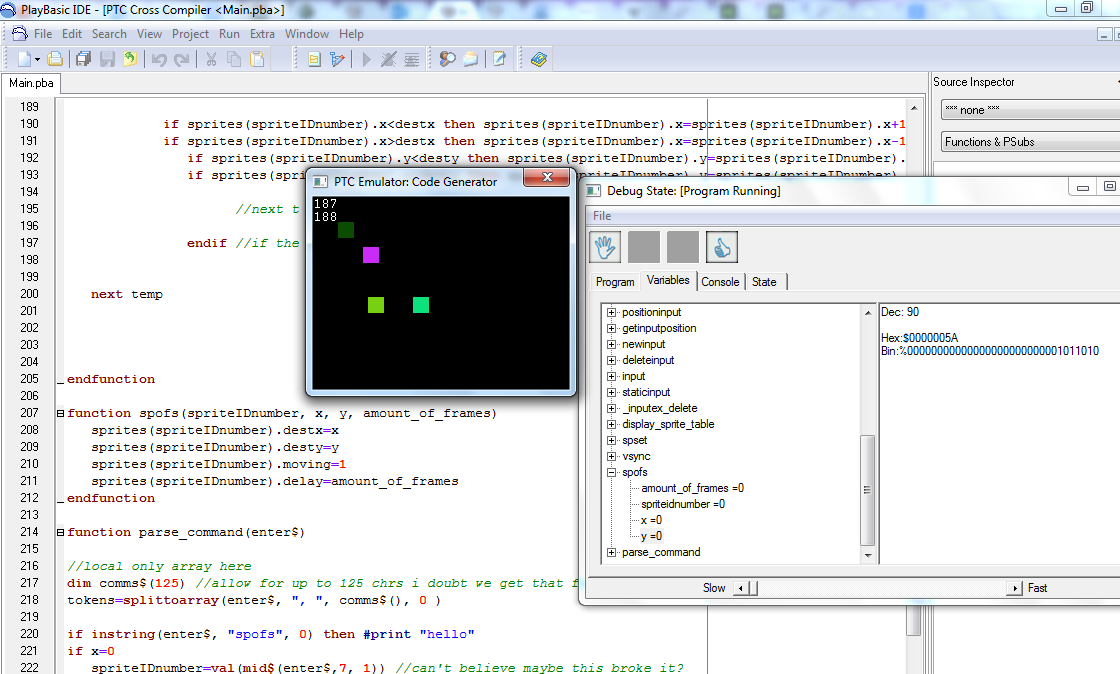Click the speed slider right arrow by Fast
The image size is (1120, 674).
coord(1015,588)
